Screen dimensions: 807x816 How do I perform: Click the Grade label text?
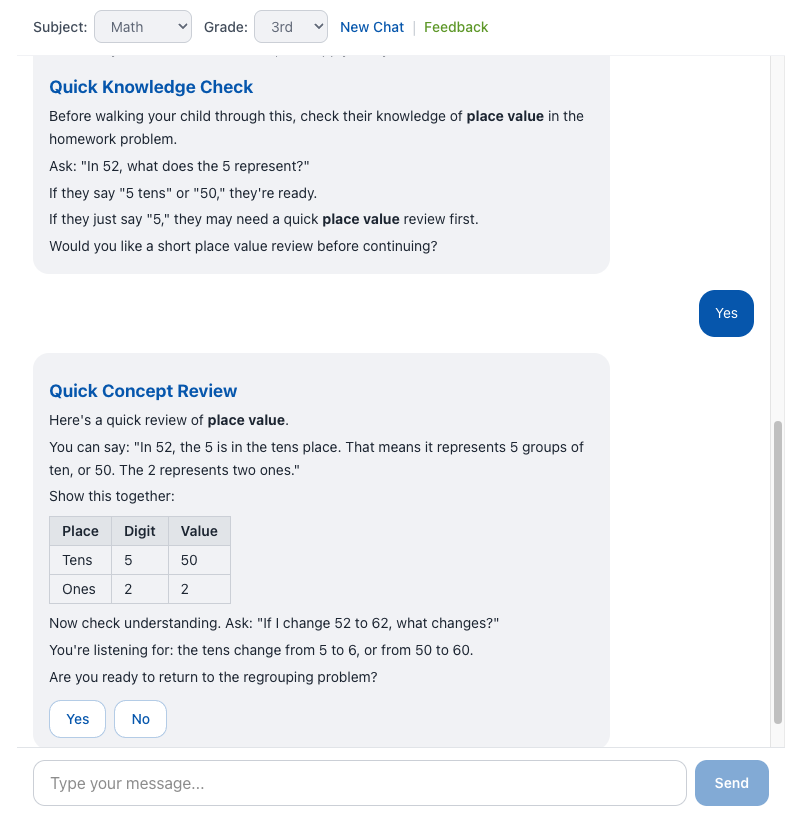point(225,27)
